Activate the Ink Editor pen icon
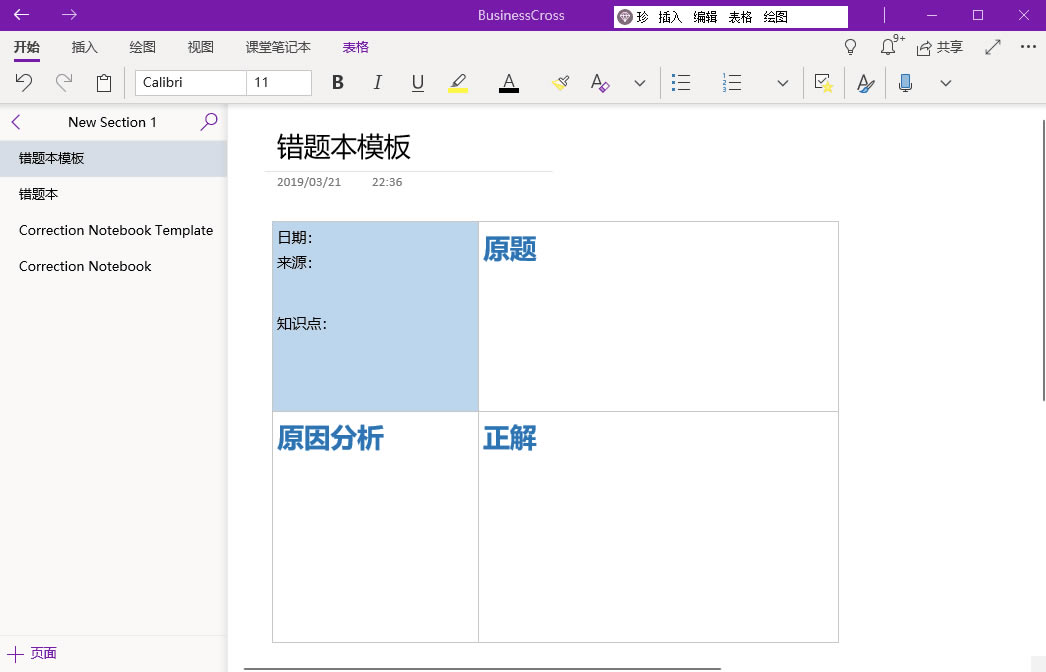The width and height of the screenshot is (1046, 672). click(865, 83)
